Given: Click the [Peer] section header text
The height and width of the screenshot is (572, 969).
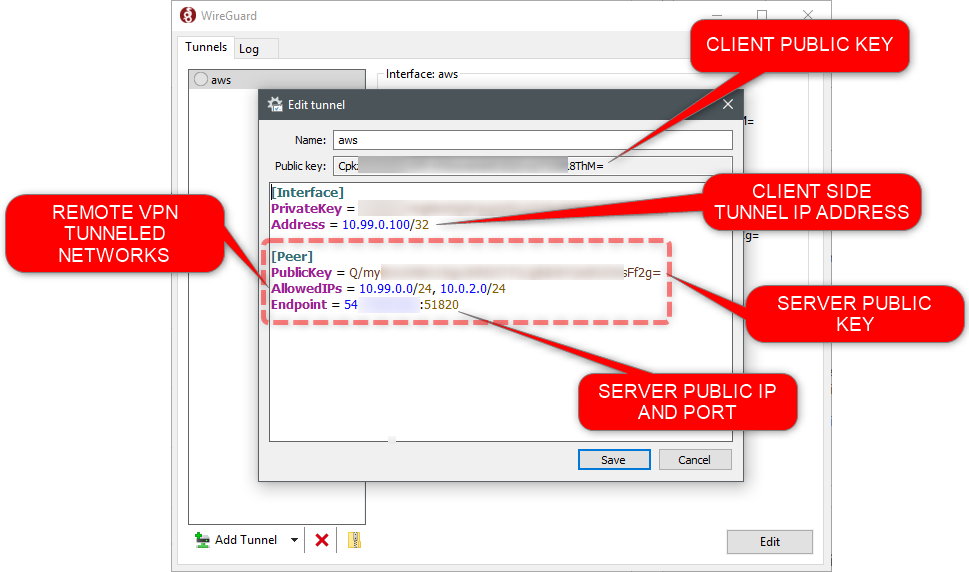Looking at the screenshot, I should (x=292, y=256).
